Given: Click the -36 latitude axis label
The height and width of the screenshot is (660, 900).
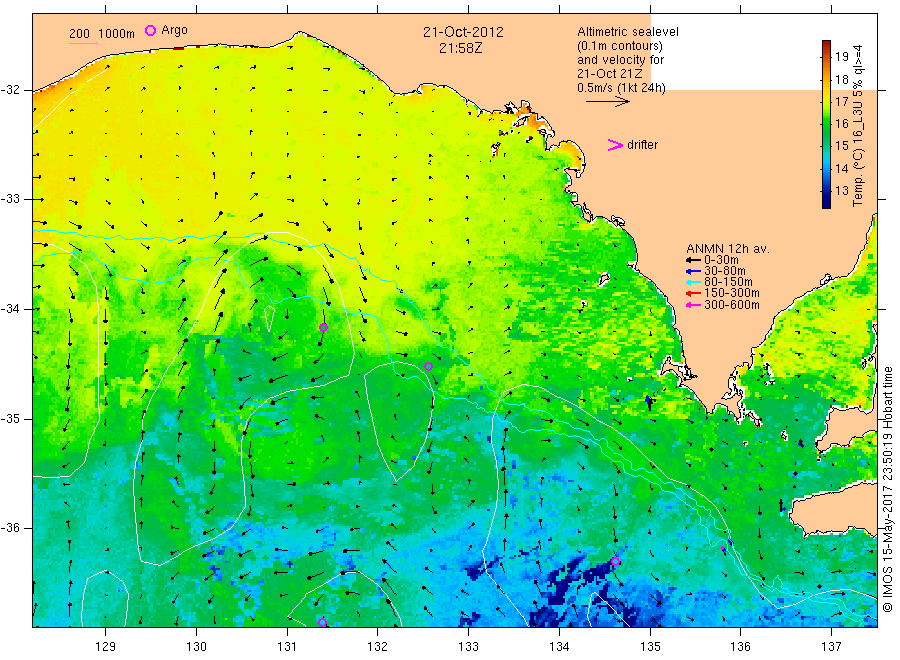Looking at the screenshot, I should click(10, 527).
